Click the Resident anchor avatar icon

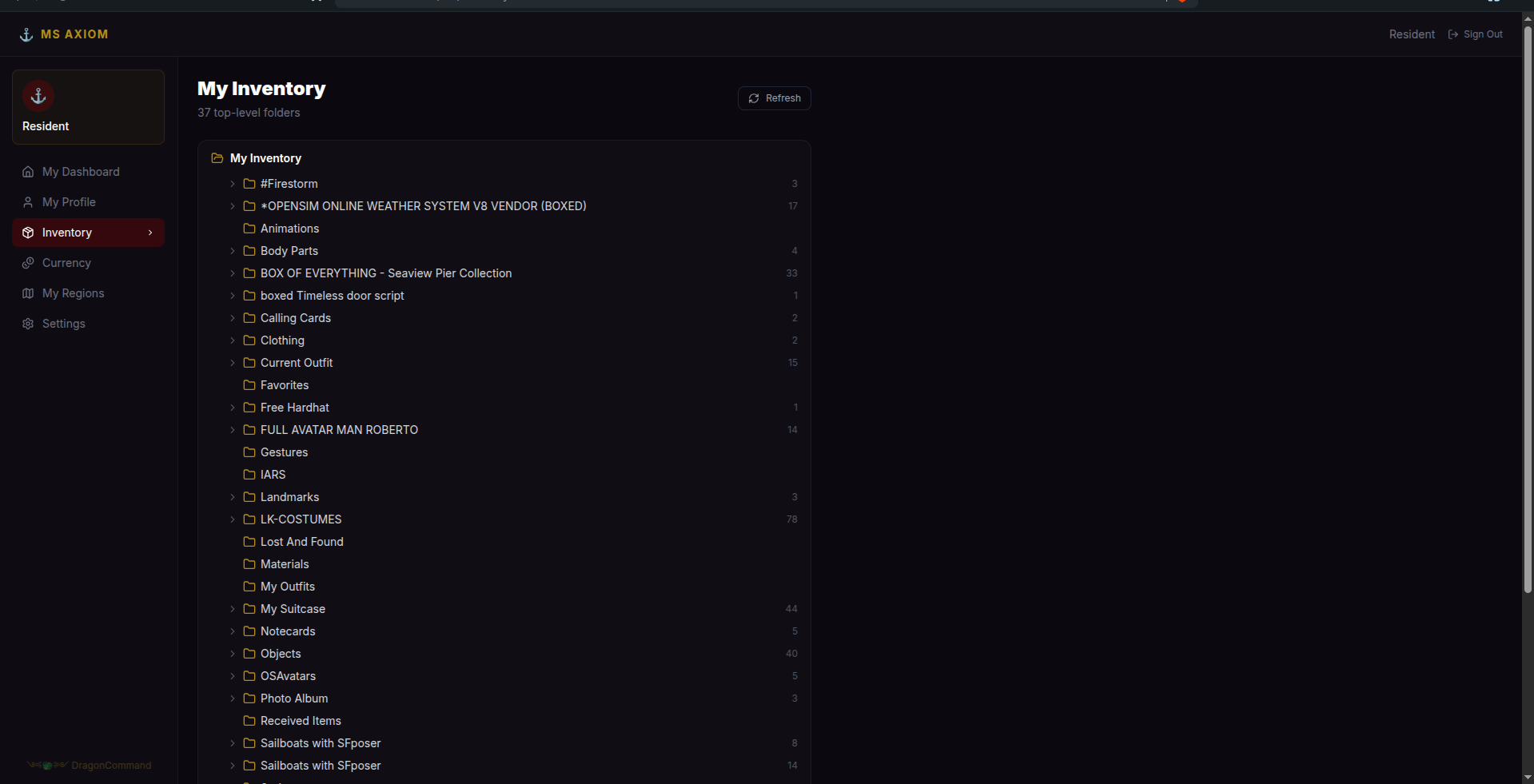[x=38, y=96]
